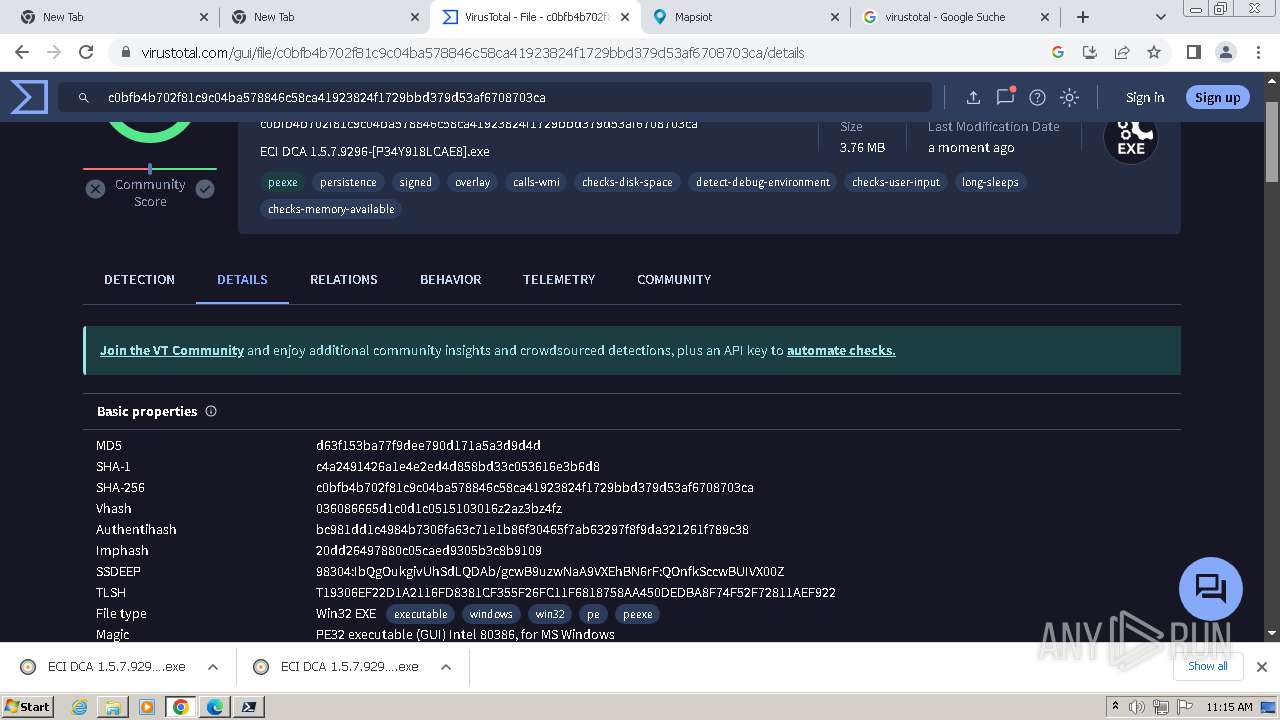Click the Sign up button
Screen dimensions: 1280x720
pos(1217,97)
